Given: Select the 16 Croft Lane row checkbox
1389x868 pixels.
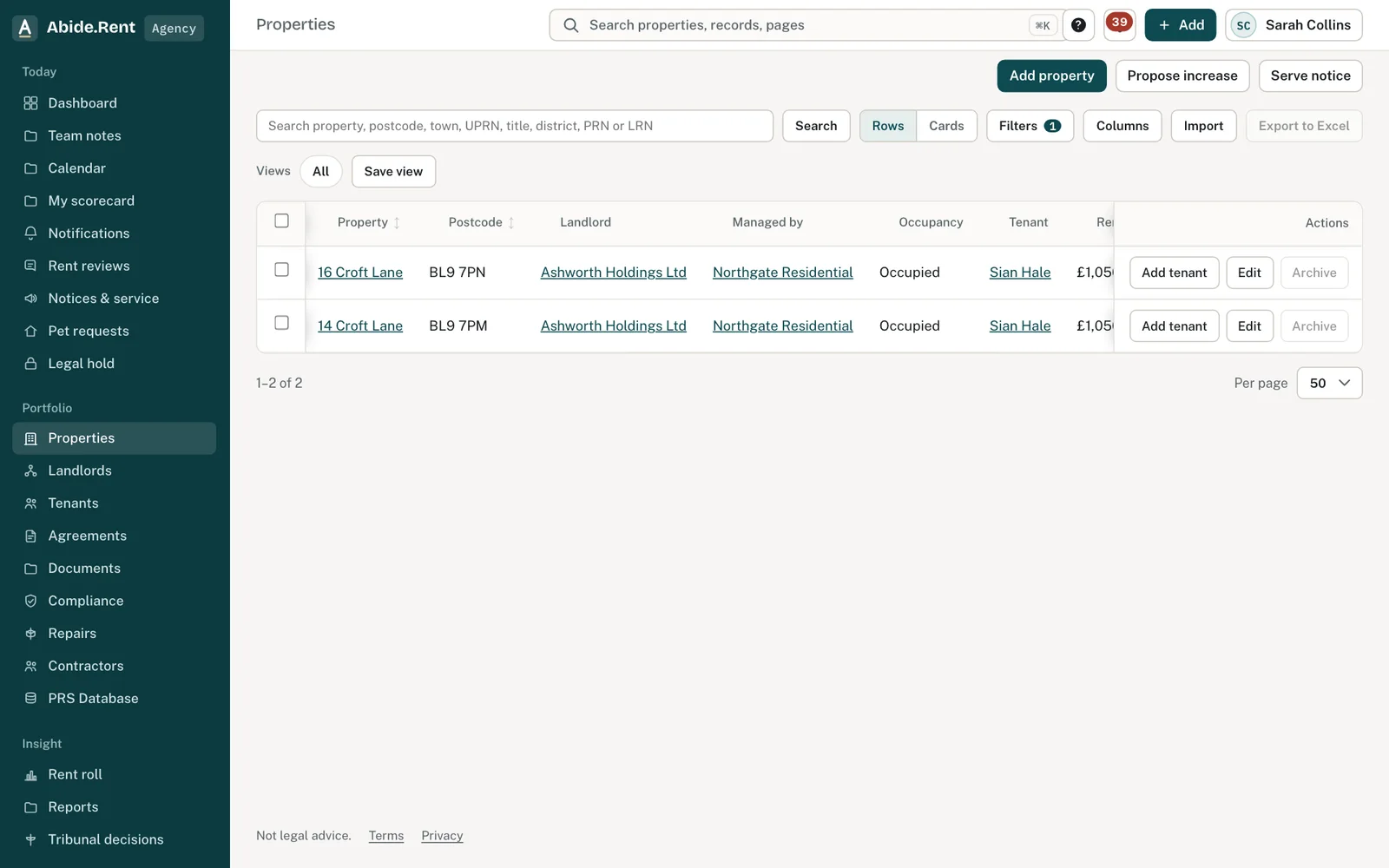Looking at the screenshot, I should (281, 269).
